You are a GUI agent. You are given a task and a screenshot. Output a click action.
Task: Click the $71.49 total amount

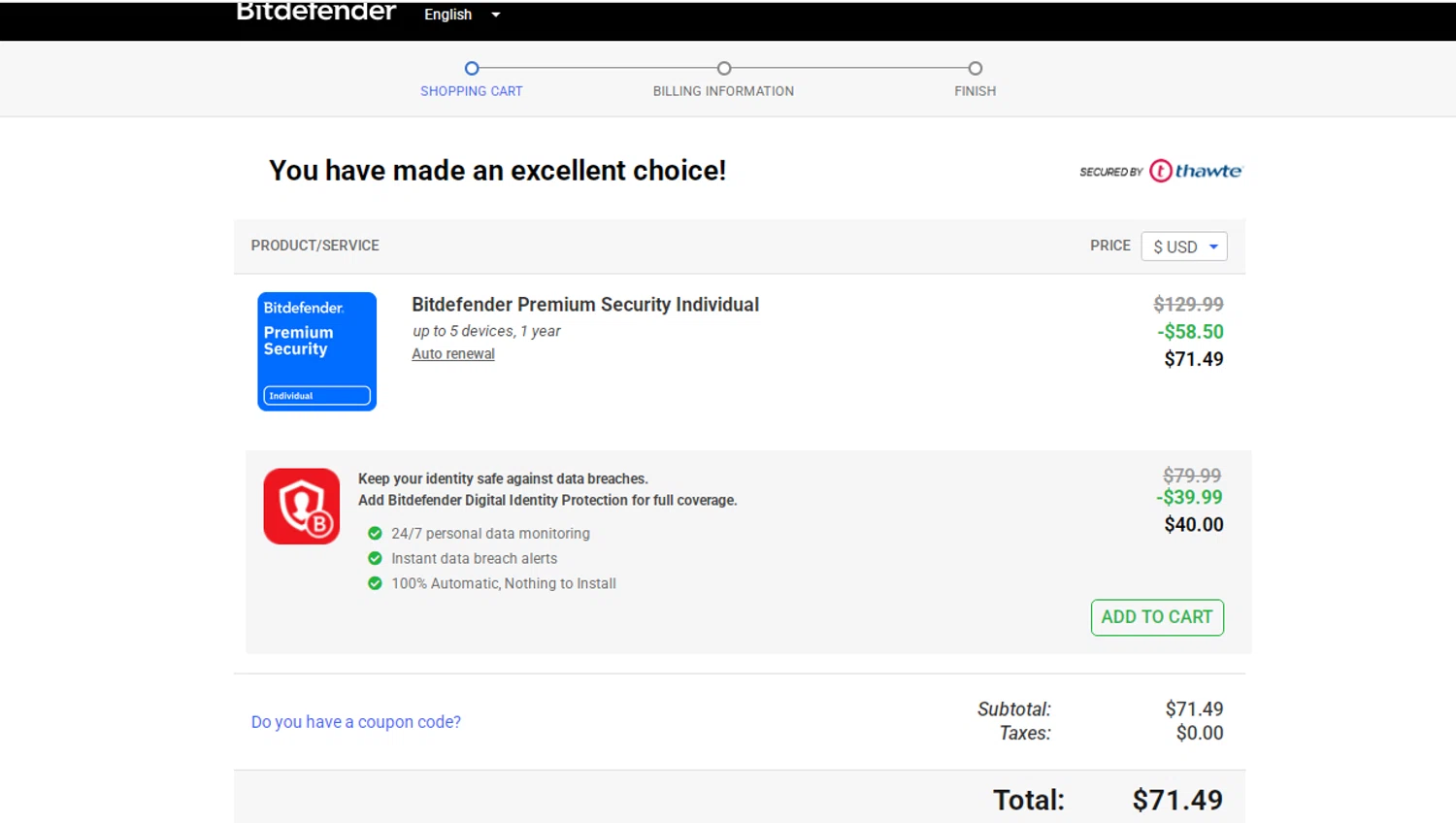(1177, 800)
